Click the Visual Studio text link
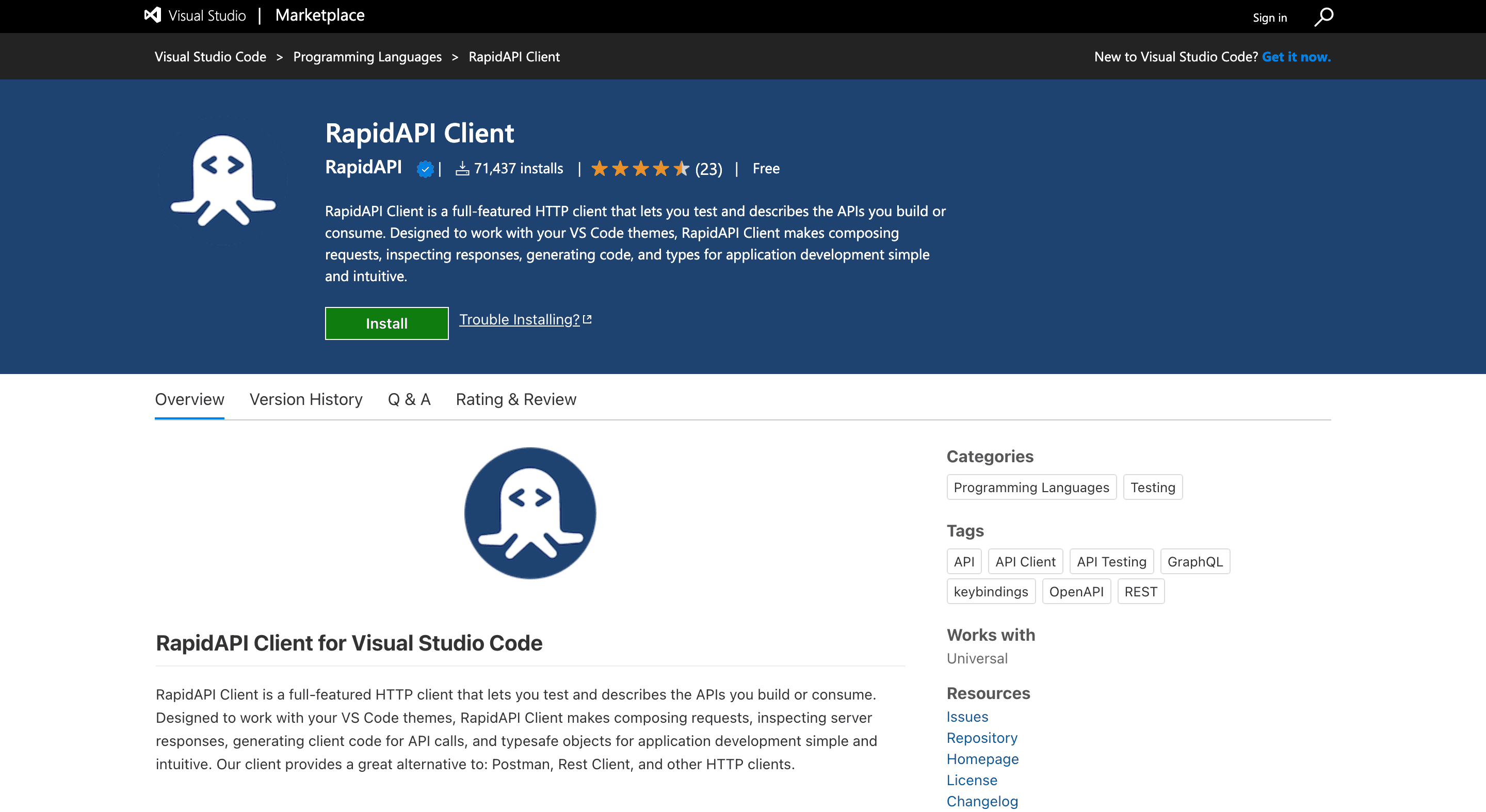Image resolution: width=1486 pixels, height=812 pixels. (207, 15)
